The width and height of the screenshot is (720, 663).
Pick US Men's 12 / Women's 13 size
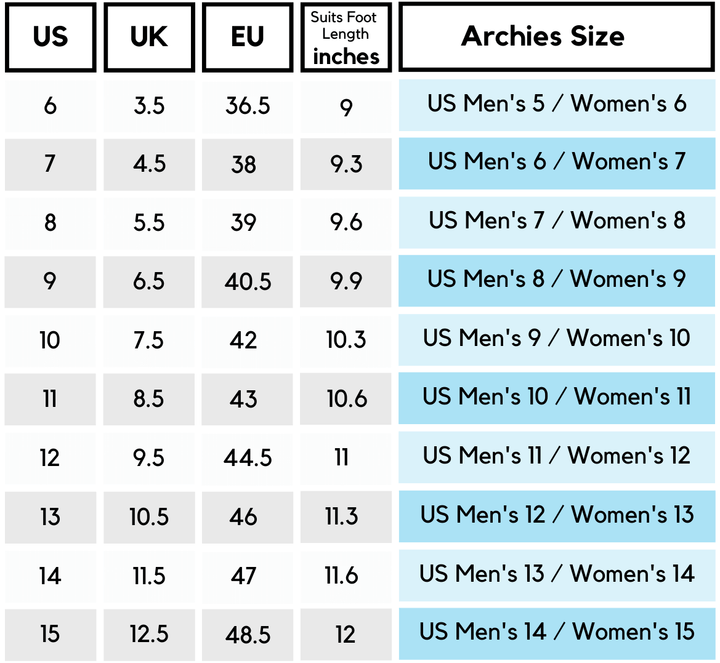557,517
